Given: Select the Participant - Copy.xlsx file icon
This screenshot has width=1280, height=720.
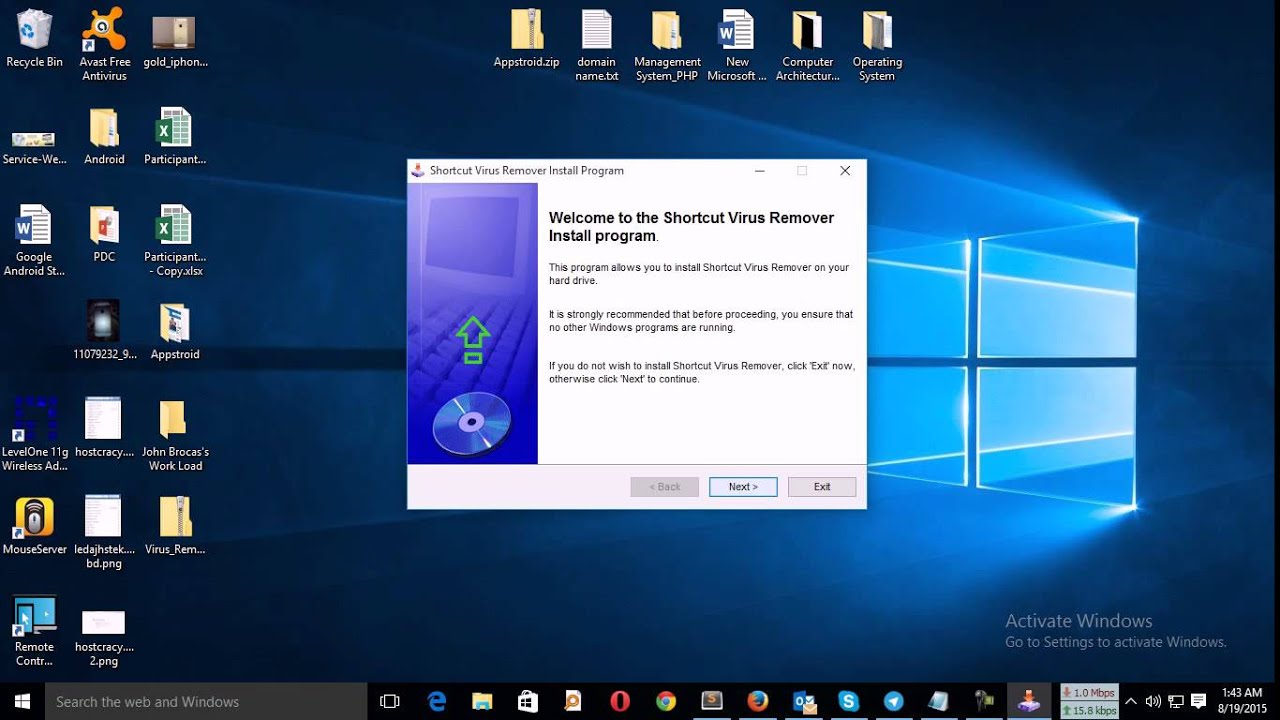Looking at the screenshot, I should click(175, 241).
